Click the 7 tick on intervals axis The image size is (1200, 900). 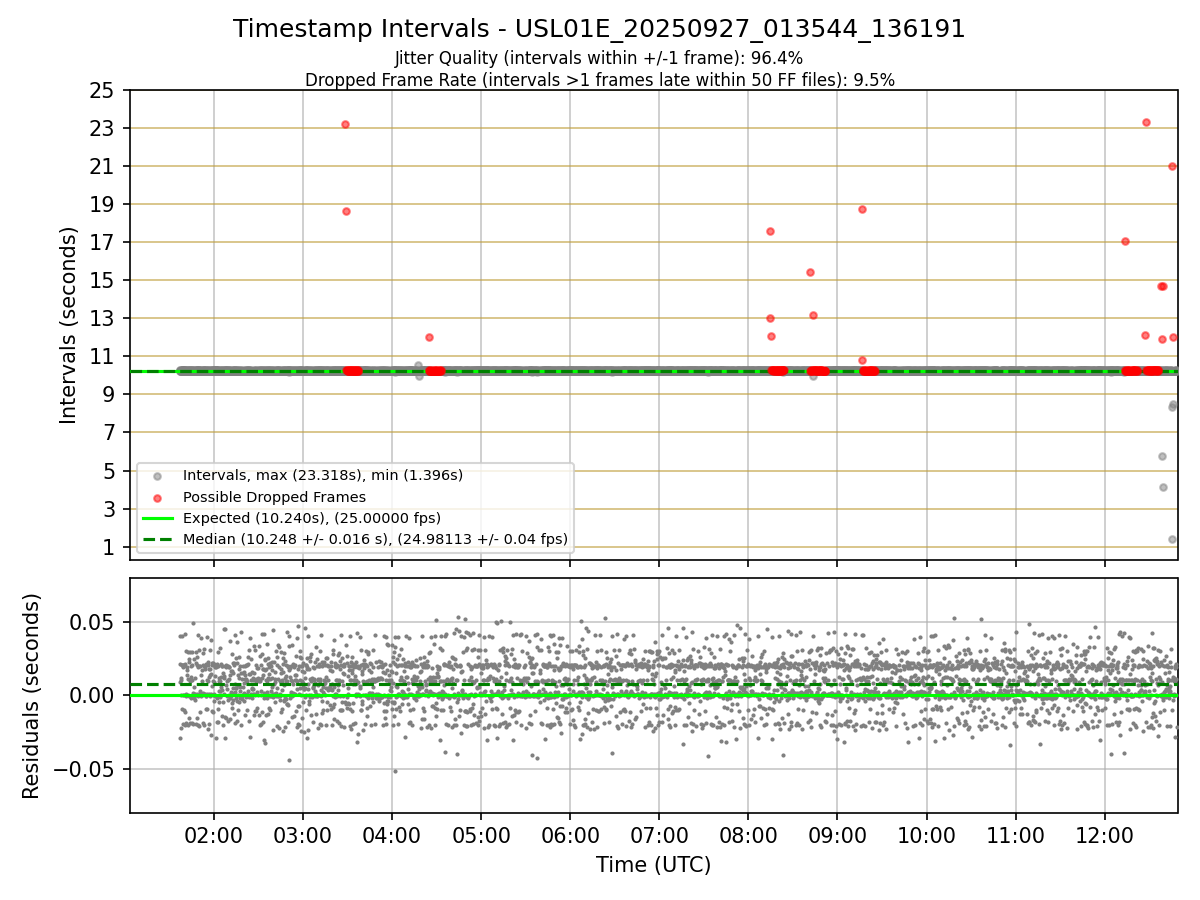[107, 432]
